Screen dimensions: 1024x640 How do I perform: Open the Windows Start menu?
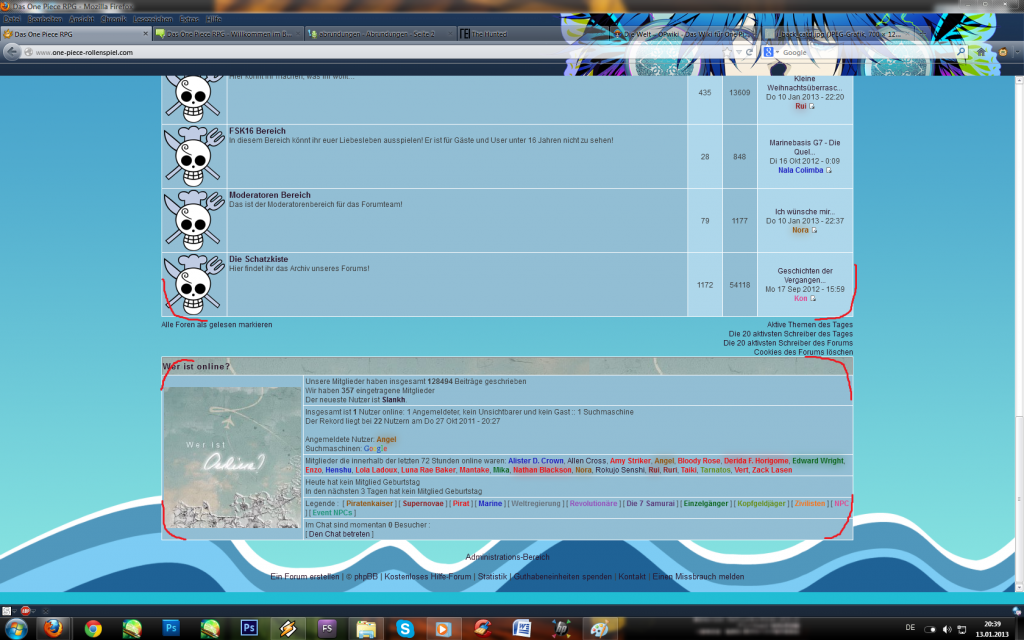16,629
